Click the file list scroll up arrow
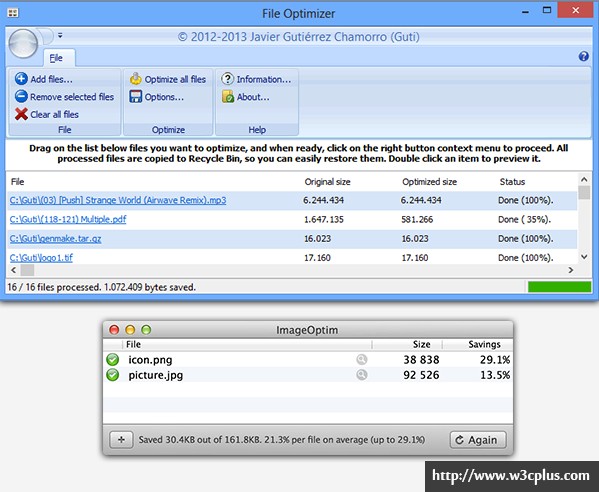599x492 pixels. 584,179
